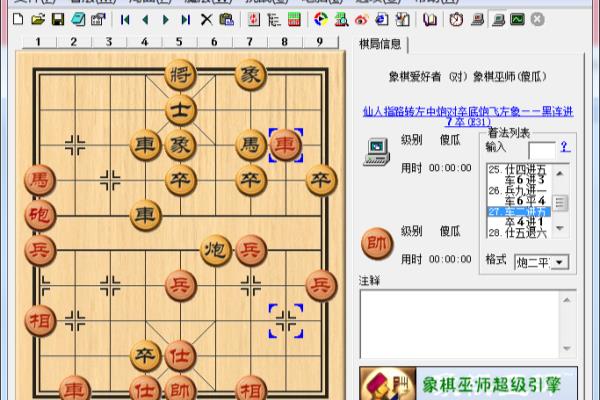Screen dimensions: 600x400
Task: Click the empty square marked with blue brackets
Action: (x=285, y=321)
